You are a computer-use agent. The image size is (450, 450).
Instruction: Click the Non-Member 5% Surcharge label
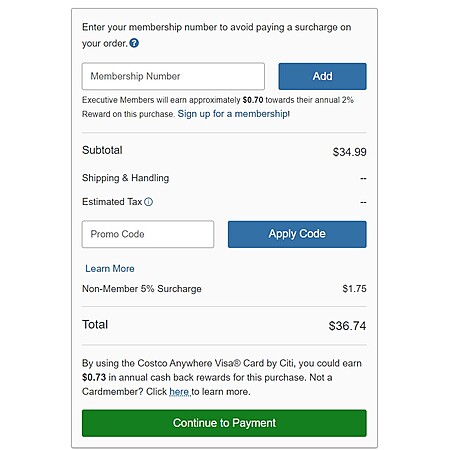pos(142,289)
